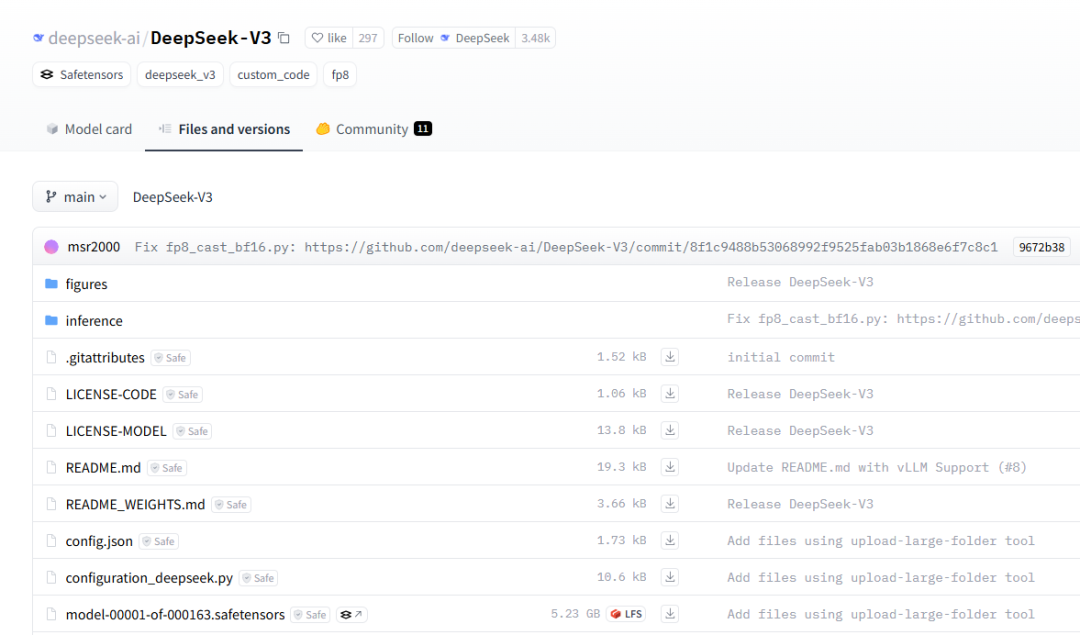Download the .gitattributes file via its icon
Screen dimensions: 1080x635
tap(670, 357)
